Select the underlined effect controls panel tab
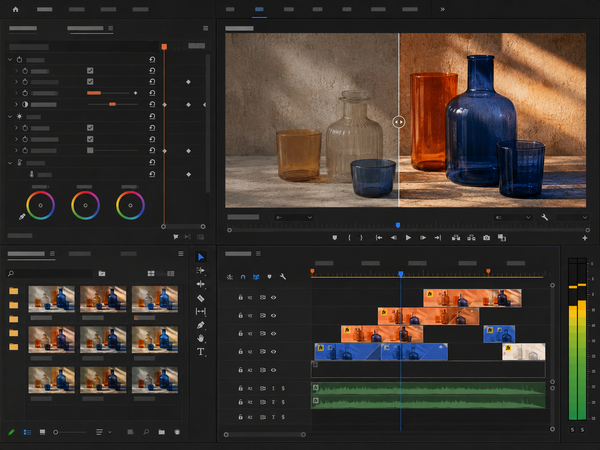Screen dimensions: 600x450 (85, 28)
